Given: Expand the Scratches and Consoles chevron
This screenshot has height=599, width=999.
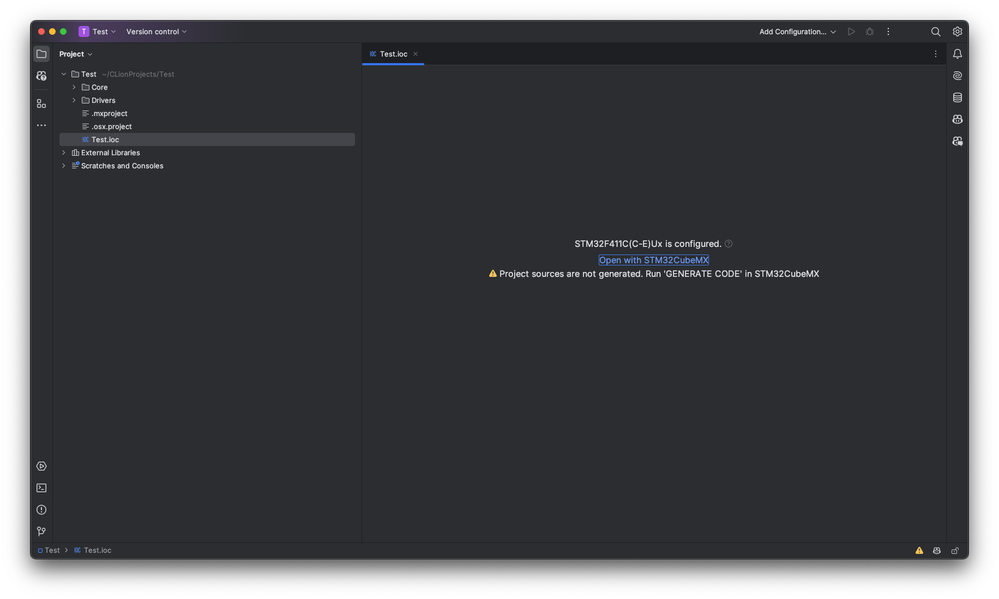Looking at the screenshot, I should pyautogui.click(x=64, y=166).
